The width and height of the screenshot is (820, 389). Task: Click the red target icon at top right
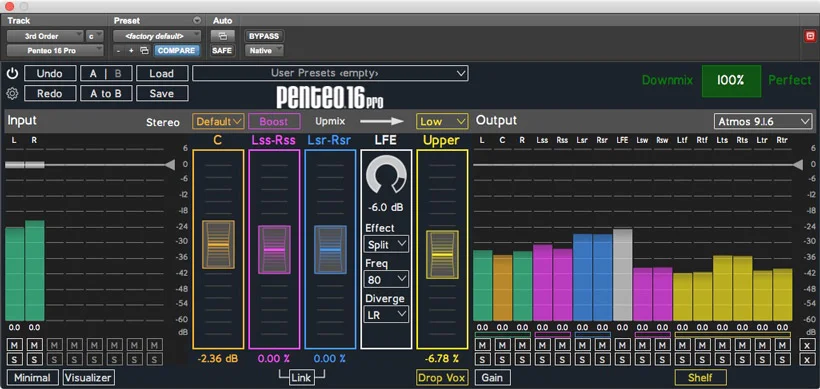(x=810, y=36)
